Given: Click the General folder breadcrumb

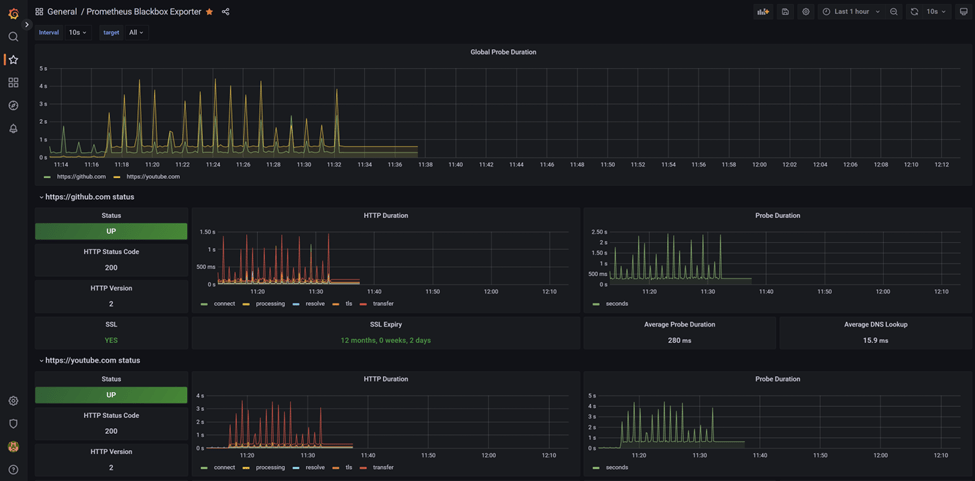Looking at the screenshot, I should coord(61,12).
